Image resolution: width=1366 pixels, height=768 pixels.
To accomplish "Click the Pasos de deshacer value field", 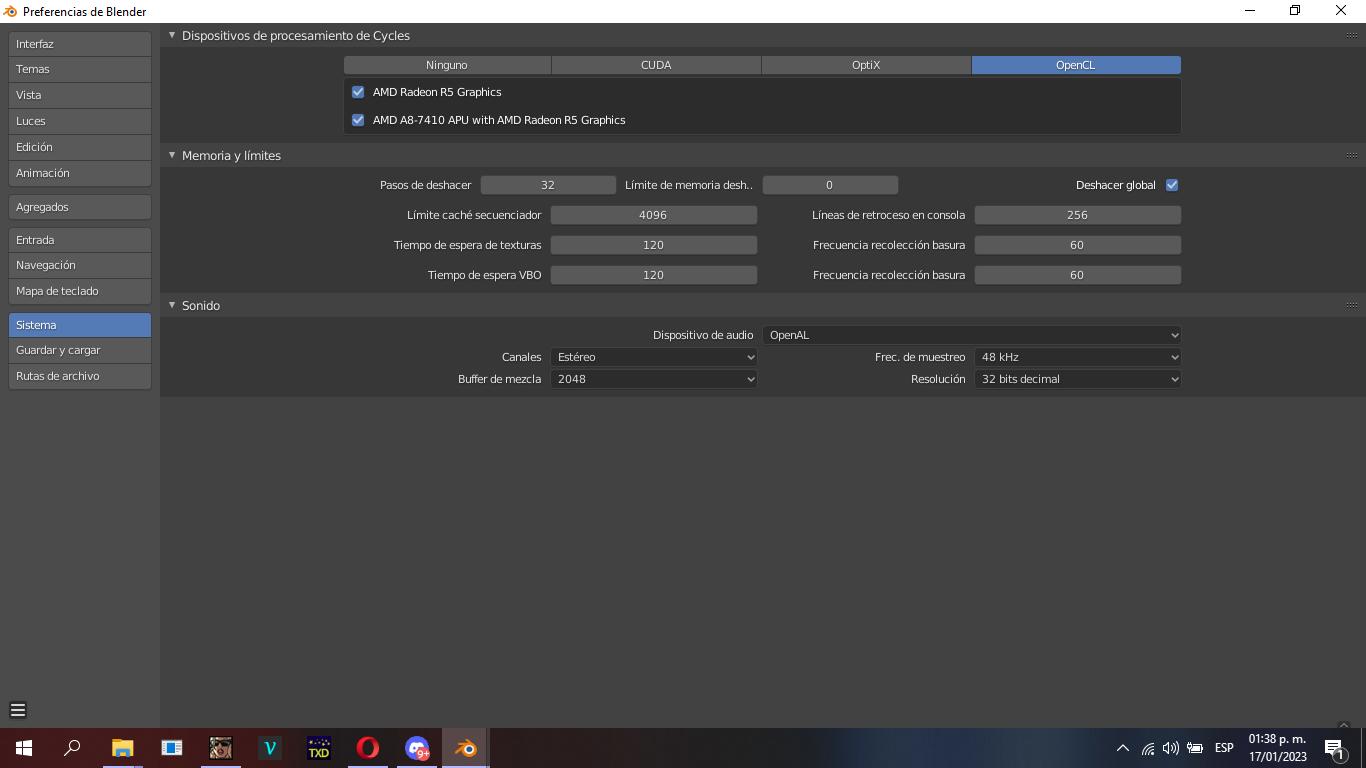I will click(548, 185).
